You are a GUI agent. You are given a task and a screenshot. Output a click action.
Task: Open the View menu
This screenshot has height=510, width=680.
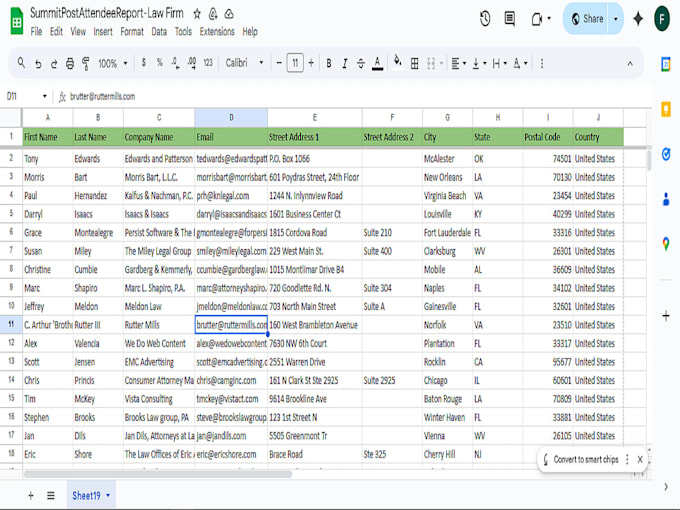(78, 32)
